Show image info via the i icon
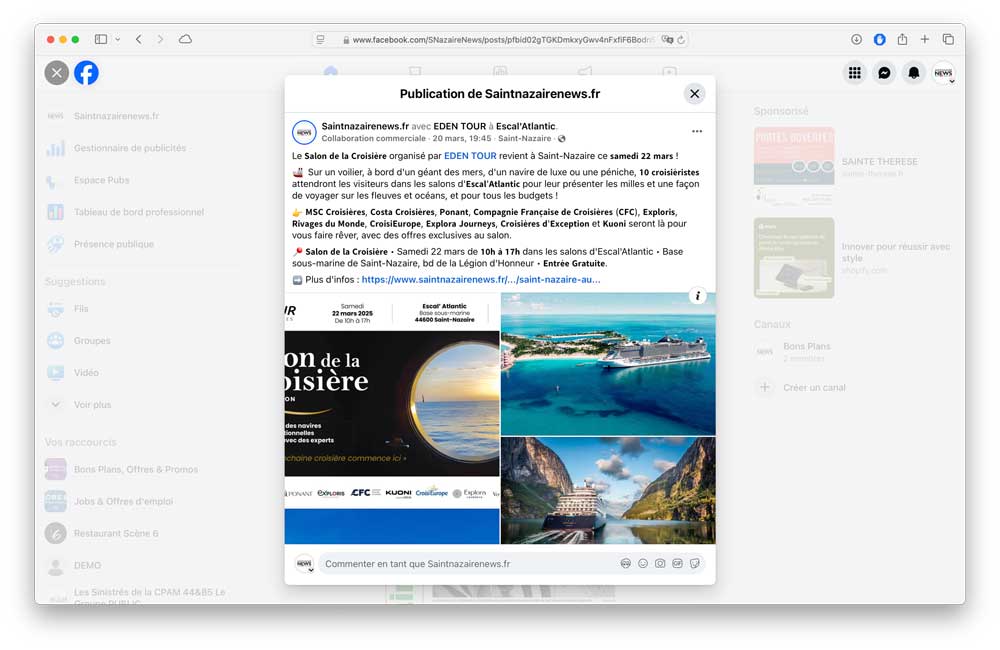 (x=698, y=296)
